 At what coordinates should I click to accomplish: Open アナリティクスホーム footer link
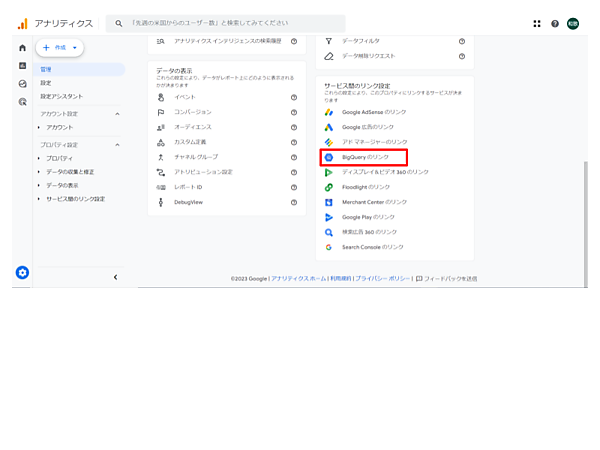tap(298, 279)
